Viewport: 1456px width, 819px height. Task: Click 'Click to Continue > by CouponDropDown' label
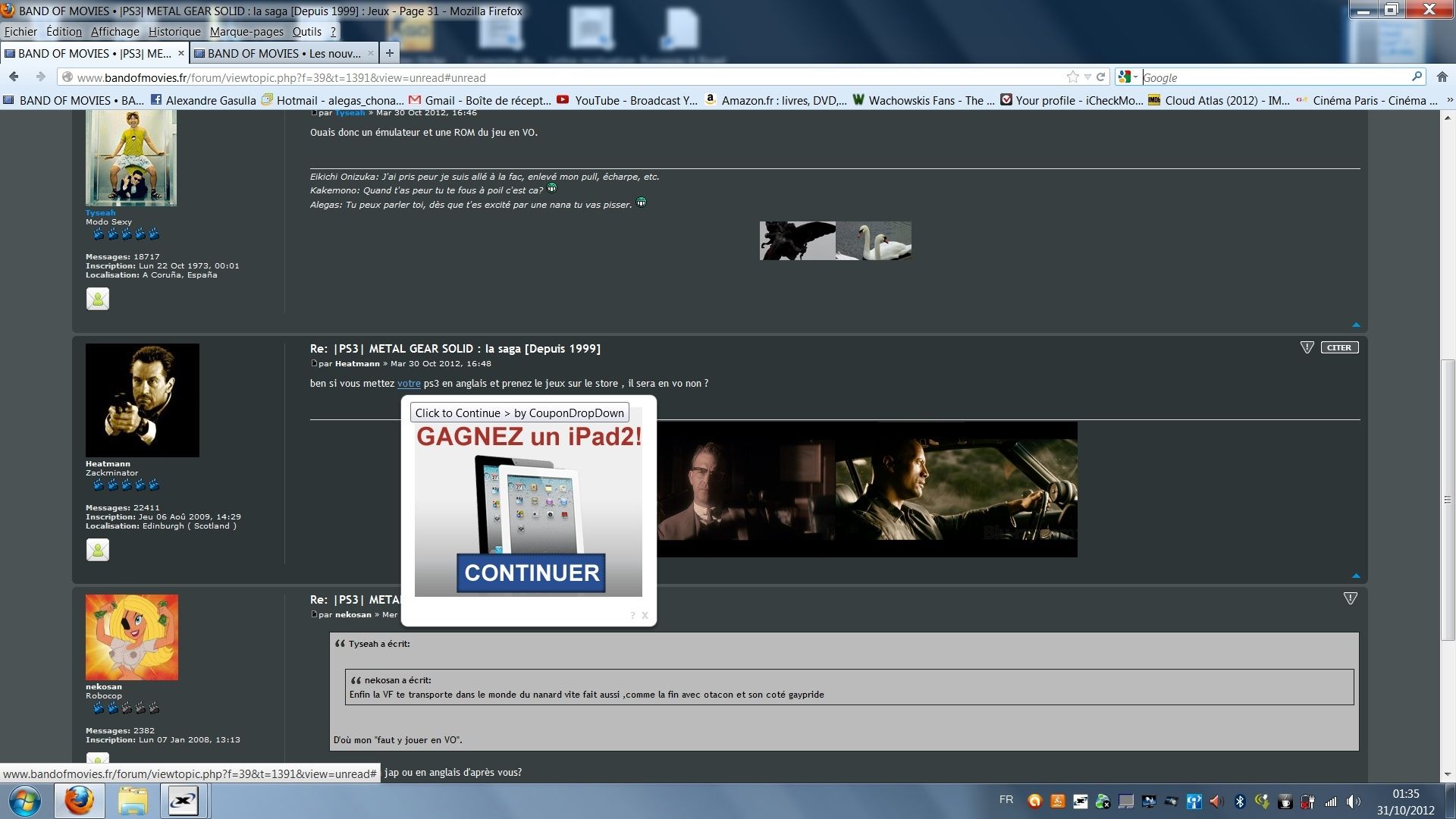pos(519,413)
